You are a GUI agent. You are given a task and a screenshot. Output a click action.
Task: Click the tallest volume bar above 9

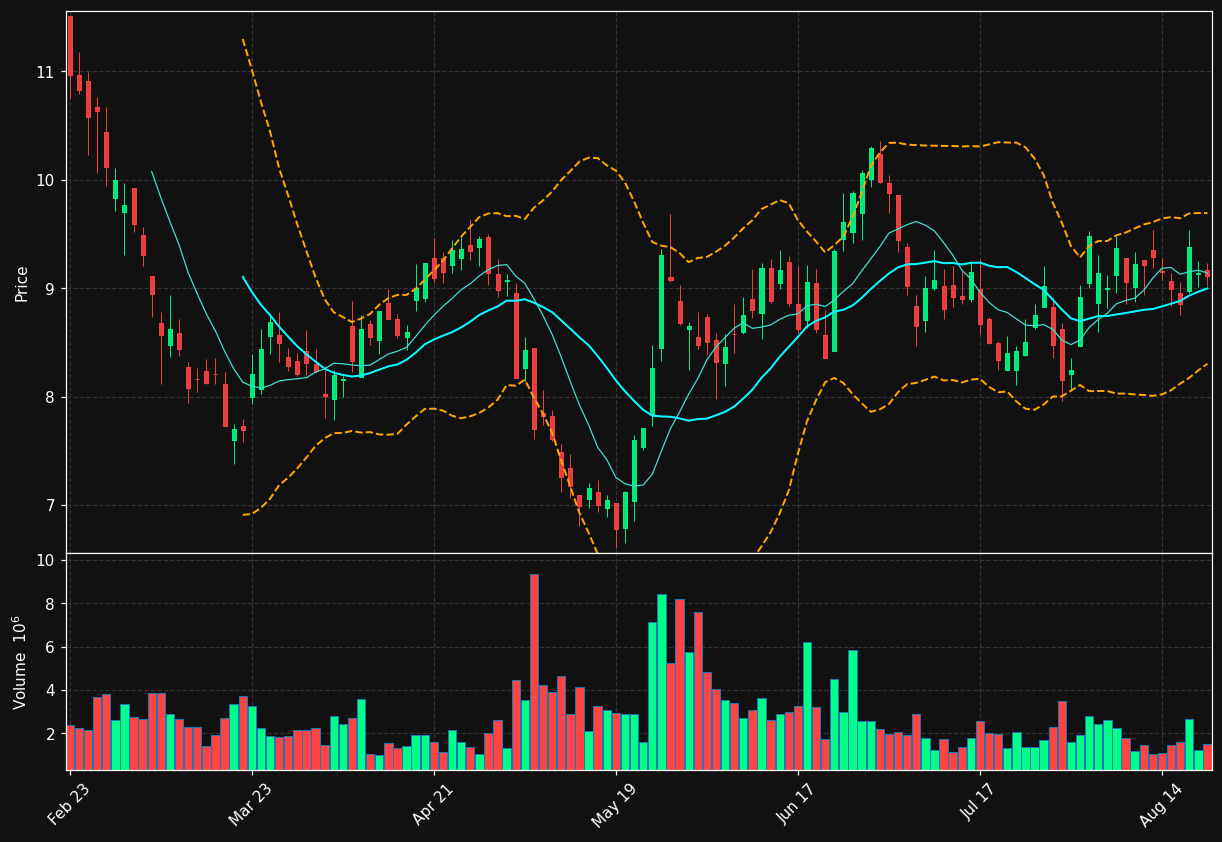pyautogui.click(x=534, y=672)
